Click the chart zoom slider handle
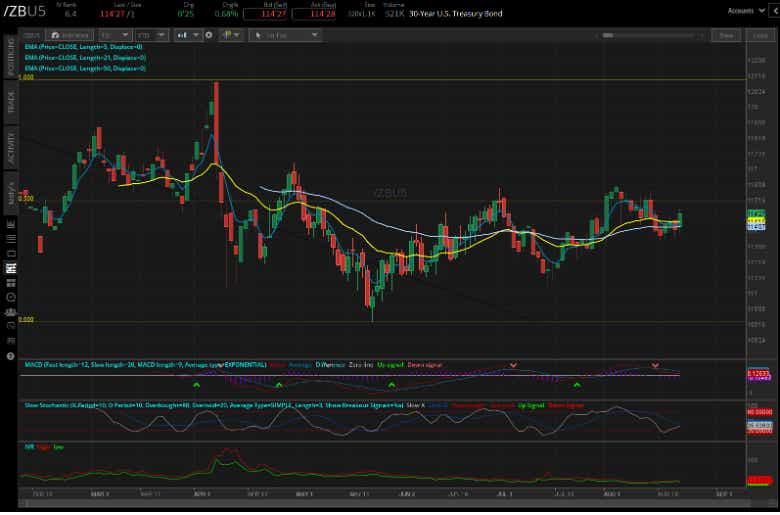 [608, 35]
